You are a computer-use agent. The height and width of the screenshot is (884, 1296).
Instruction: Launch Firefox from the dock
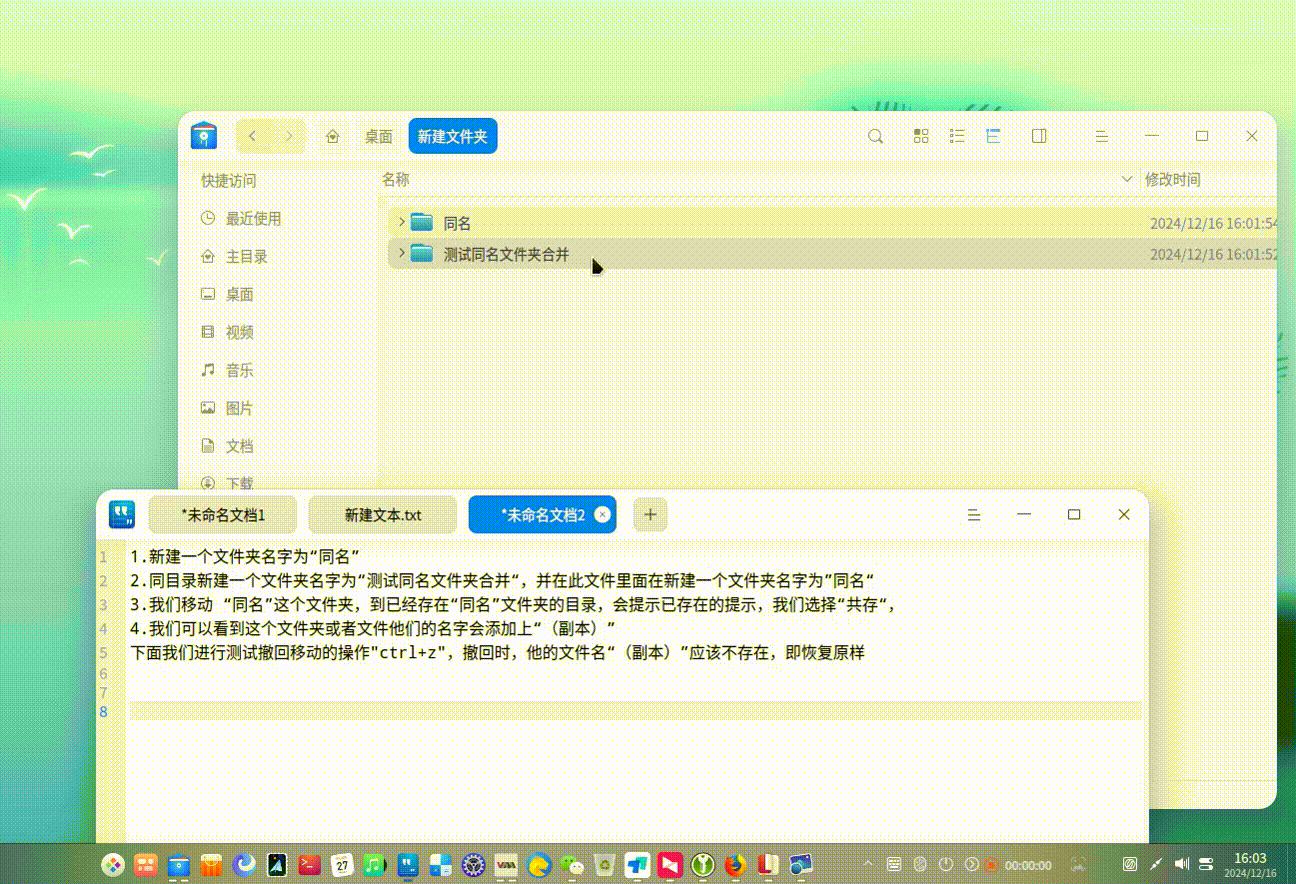click(x=736, y=865)
